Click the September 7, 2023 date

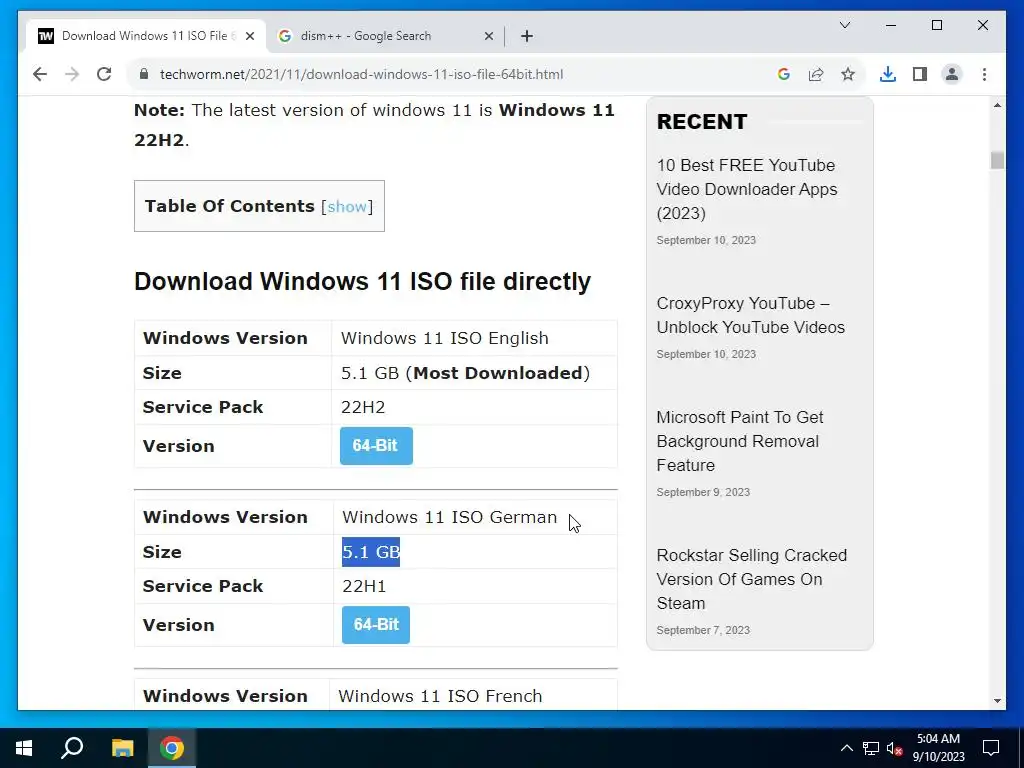tap(703, 630)
